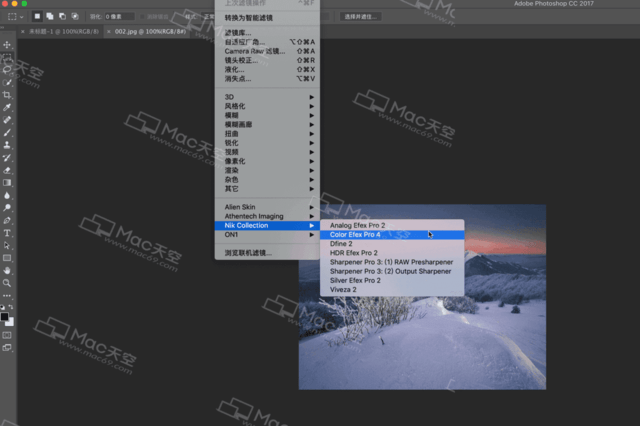Select the Pen tool
Image resolution: width=640 pixels, height=426 pixels.
[x=7, y=220]
